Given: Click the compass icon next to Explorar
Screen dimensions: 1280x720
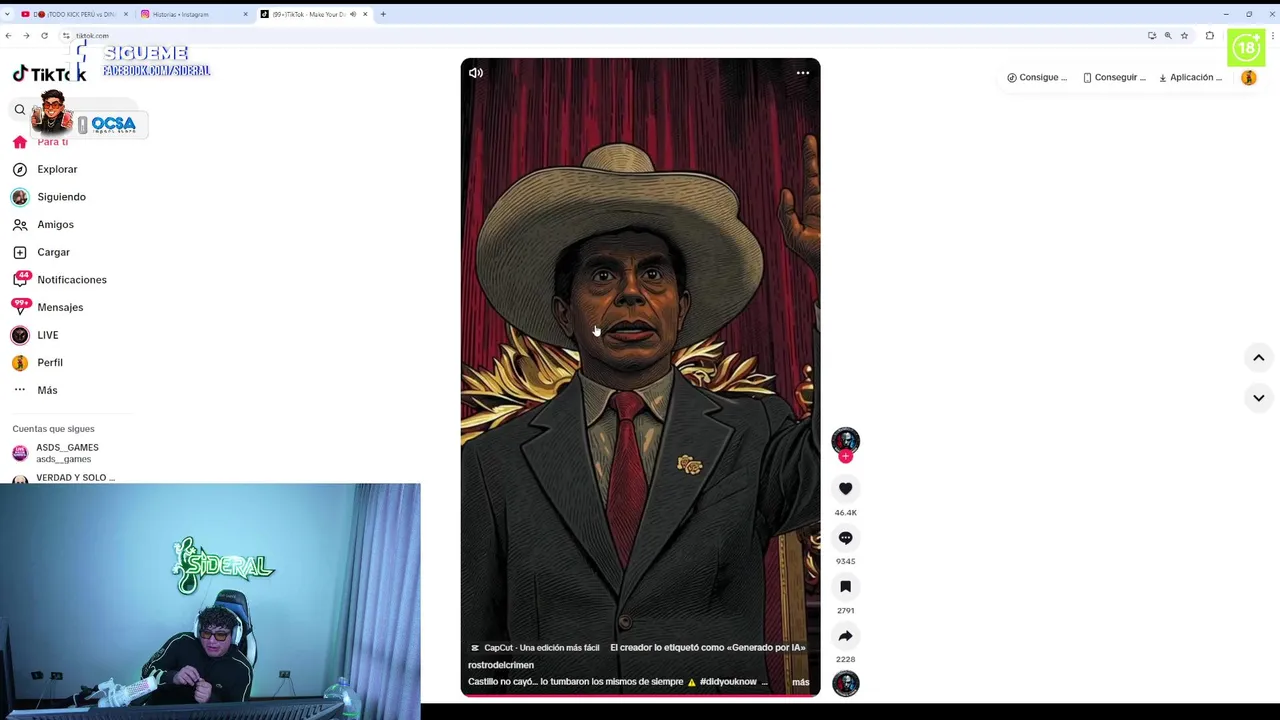Looking at the screenshot, I should [x=20, y=169].
